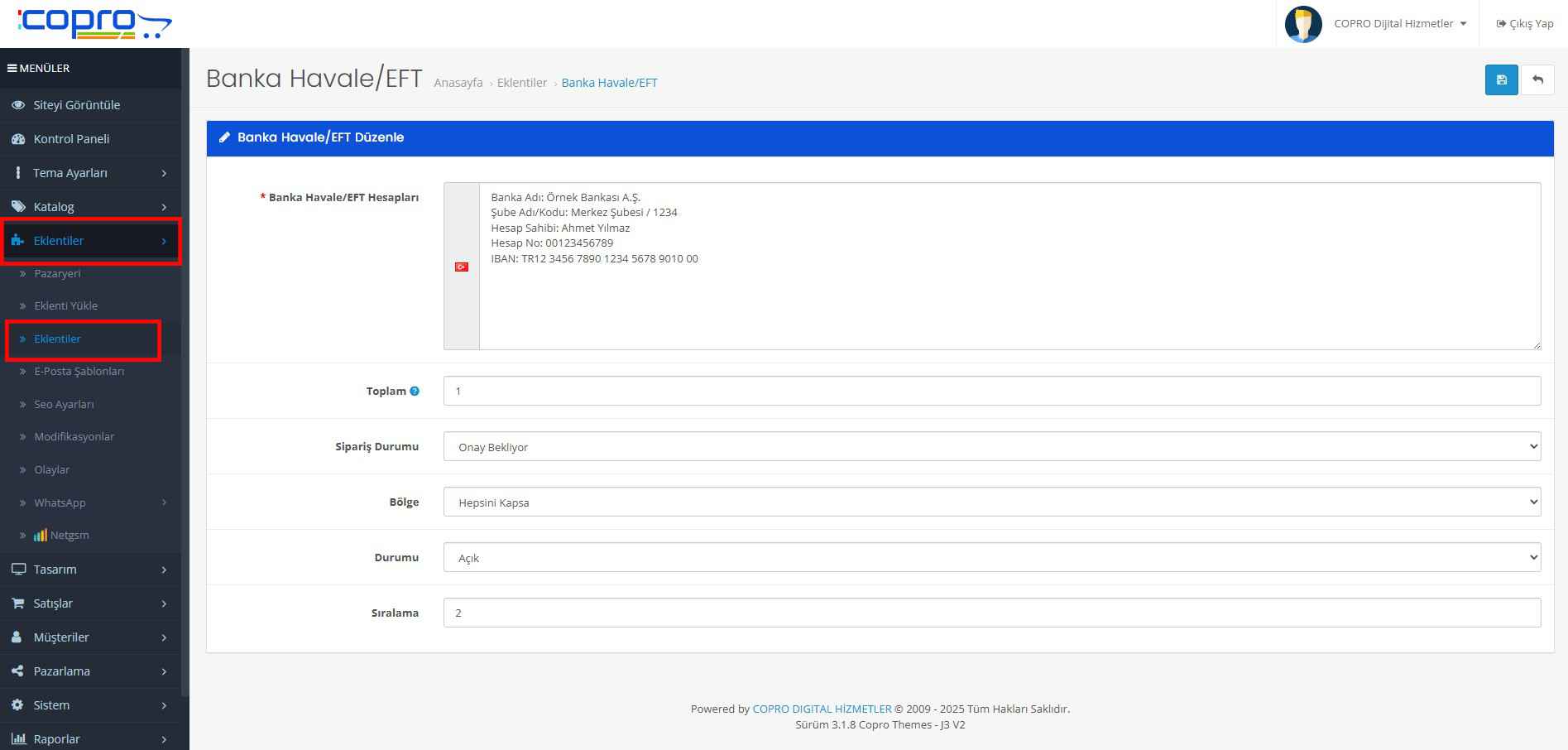
Task: Open the Durumu status dropdown
Action: click(991, 558)
